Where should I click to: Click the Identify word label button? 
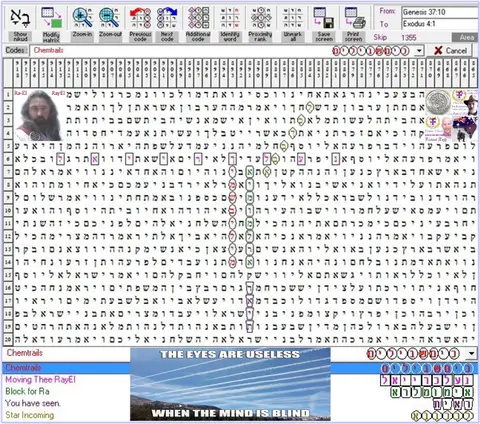coord(230,37)
